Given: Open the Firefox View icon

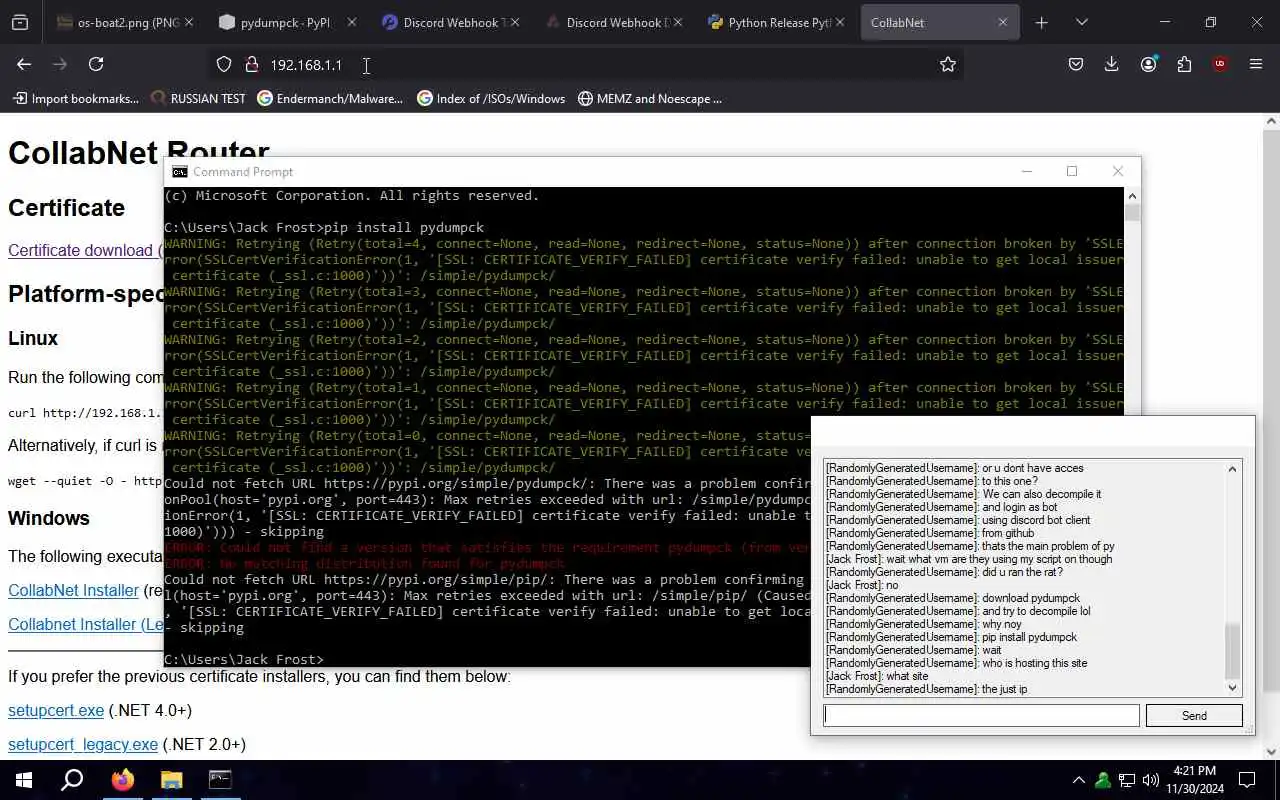Looking at the screenshot, I should 20,22.
